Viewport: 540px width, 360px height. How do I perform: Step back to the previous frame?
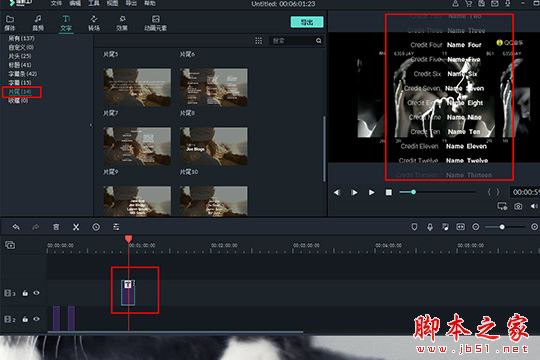coord(337,192)
